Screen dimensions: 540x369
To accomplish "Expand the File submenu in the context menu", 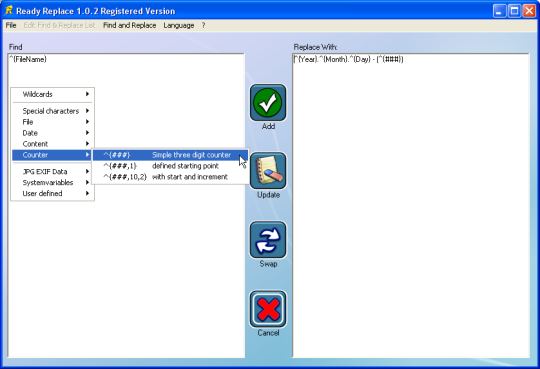I will pyautogui.click(x=52, y=122).
